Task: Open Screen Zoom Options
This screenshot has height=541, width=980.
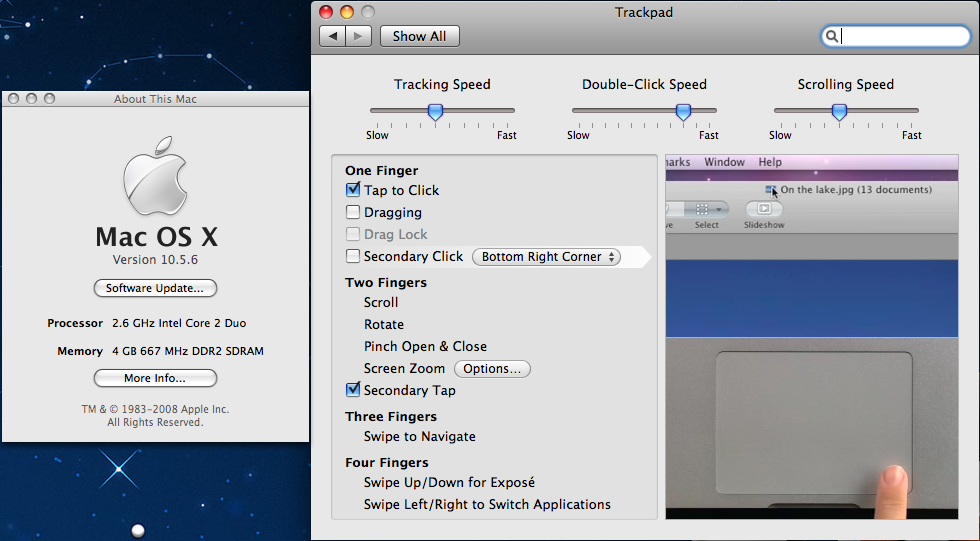Action: tap(492, 369)
